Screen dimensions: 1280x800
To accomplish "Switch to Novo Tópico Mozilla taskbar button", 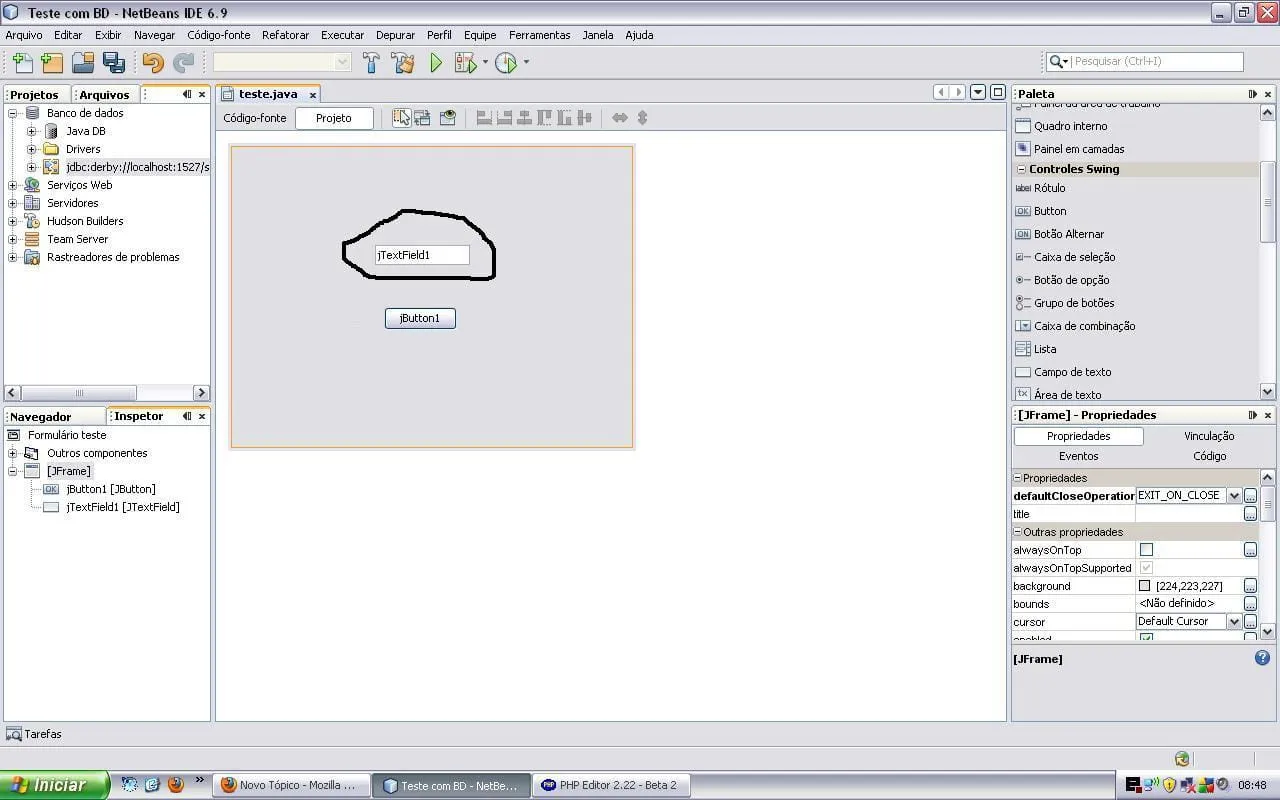I will point(291,785).
